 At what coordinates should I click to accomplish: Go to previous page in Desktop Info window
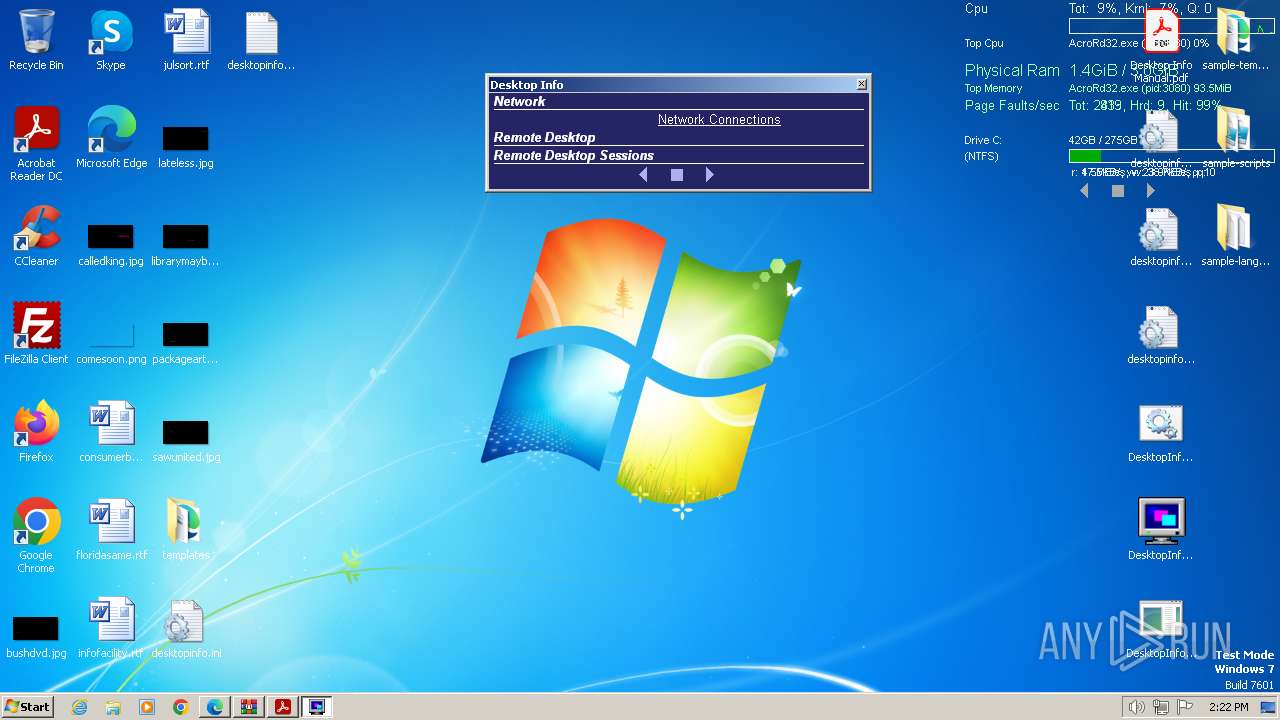click(x=643, y=175)
